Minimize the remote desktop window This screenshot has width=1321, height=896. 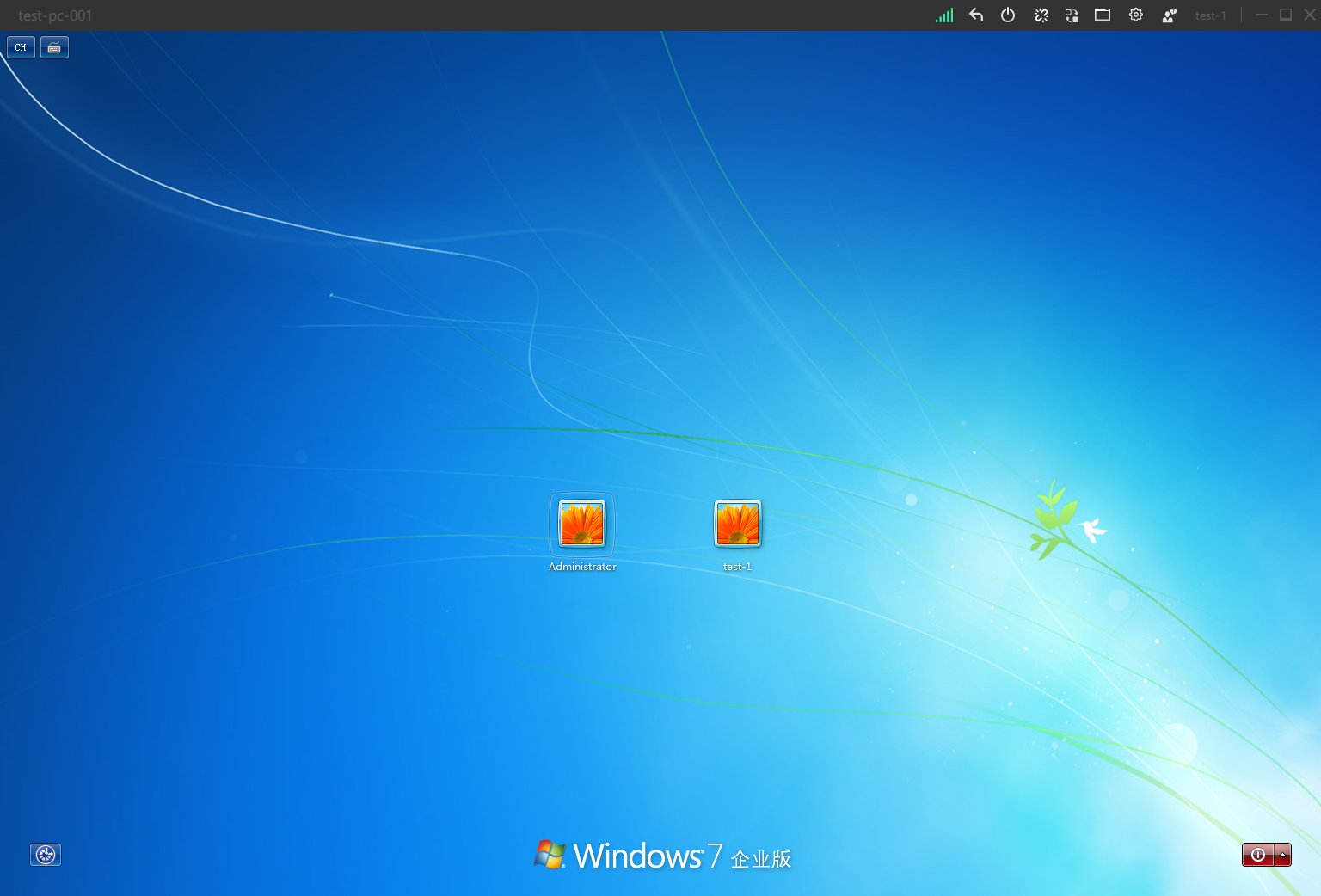[1262, 15]
